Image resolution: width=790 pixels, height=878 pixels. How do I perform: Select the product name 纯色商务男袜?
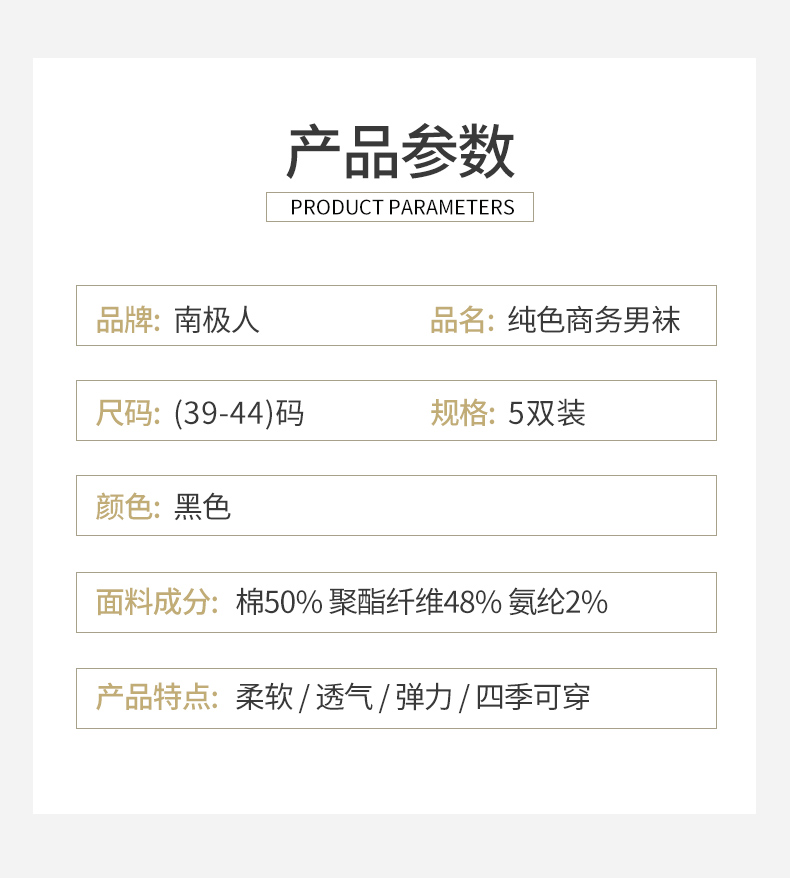pyautogui.click(x=593, y=320)
